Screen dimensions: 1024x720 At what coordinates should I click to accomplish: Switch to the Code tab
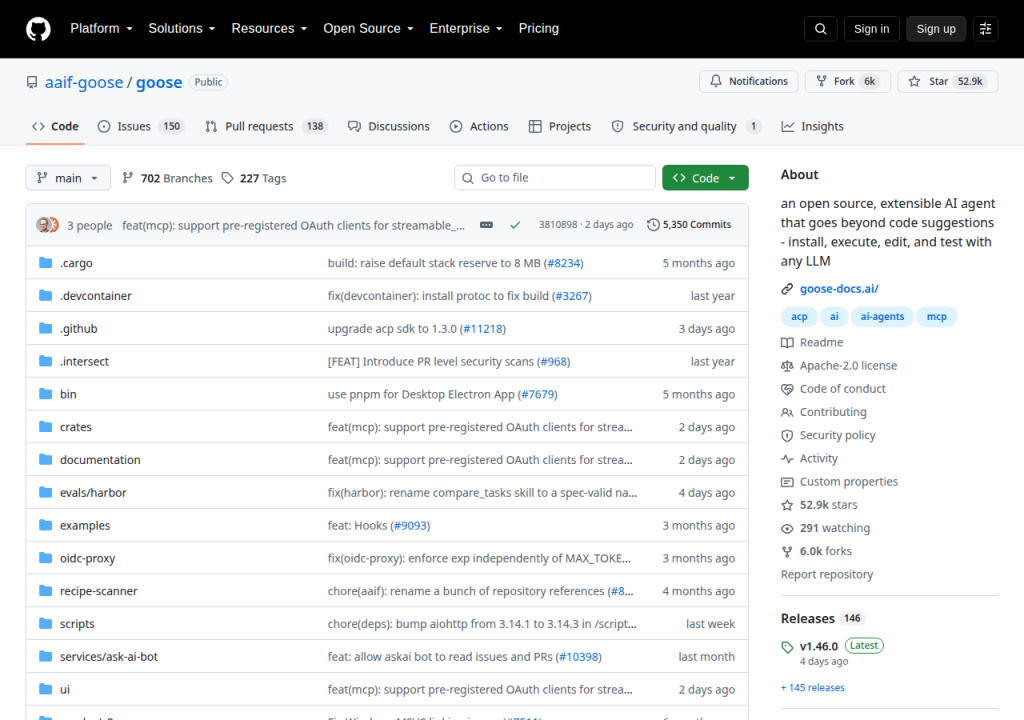(56, 126)
